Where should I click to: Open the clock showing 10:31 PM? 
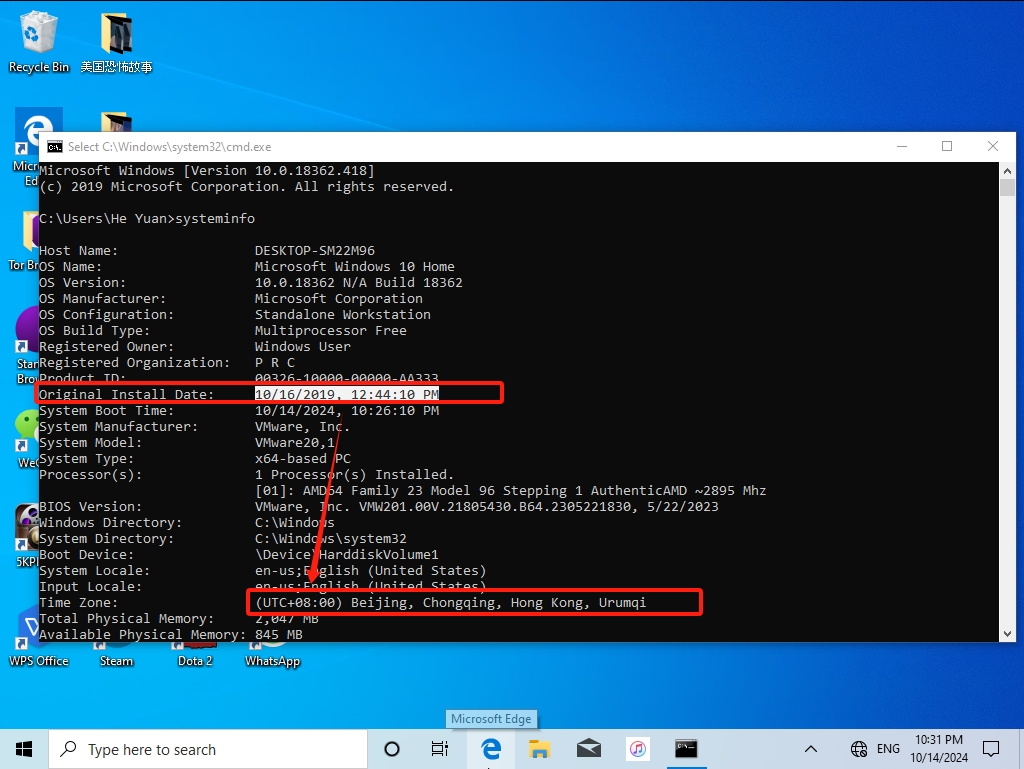point(939,749)
